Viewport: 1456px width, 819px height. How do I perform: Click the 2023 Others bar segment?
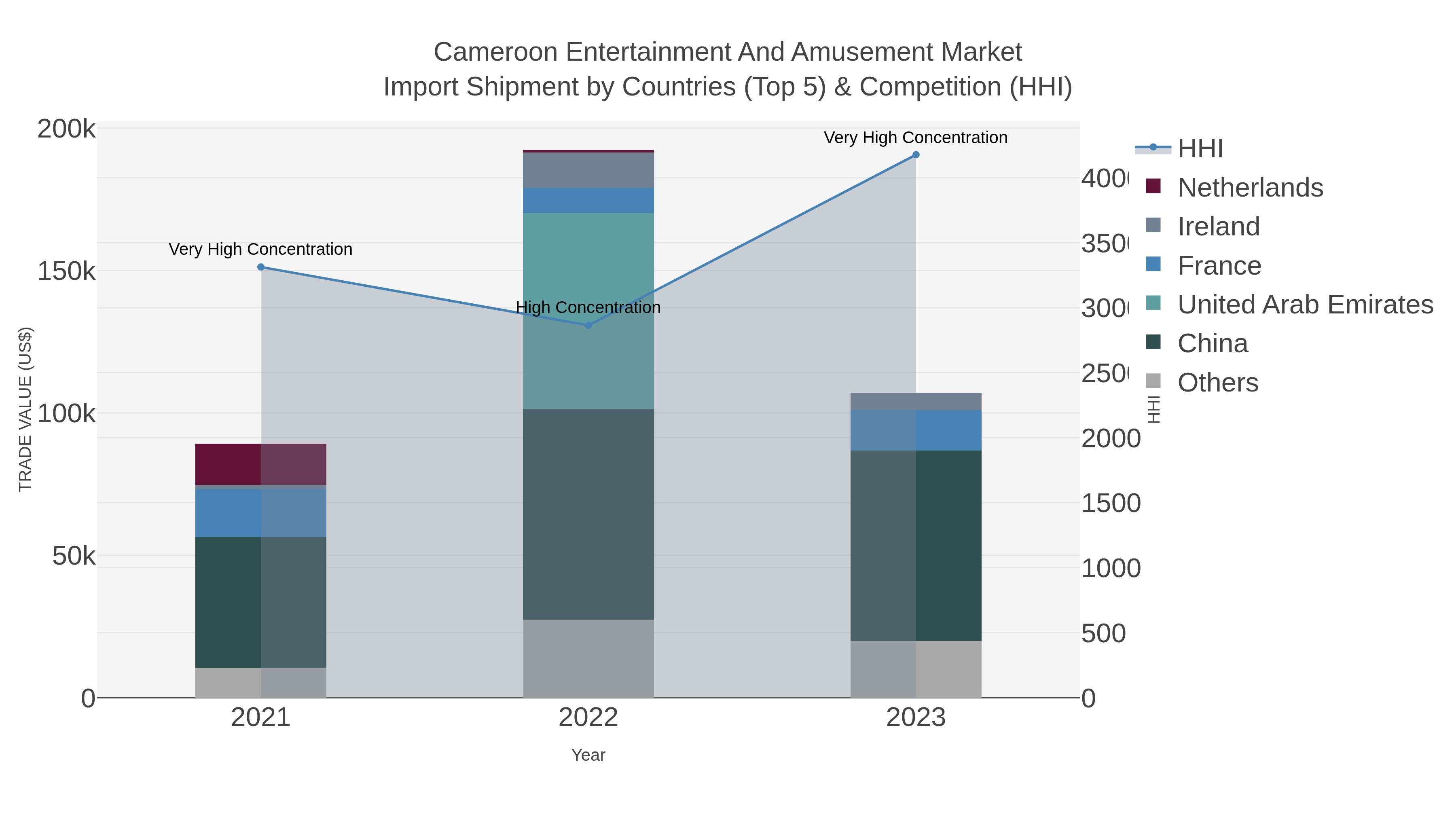coord(916,669)
